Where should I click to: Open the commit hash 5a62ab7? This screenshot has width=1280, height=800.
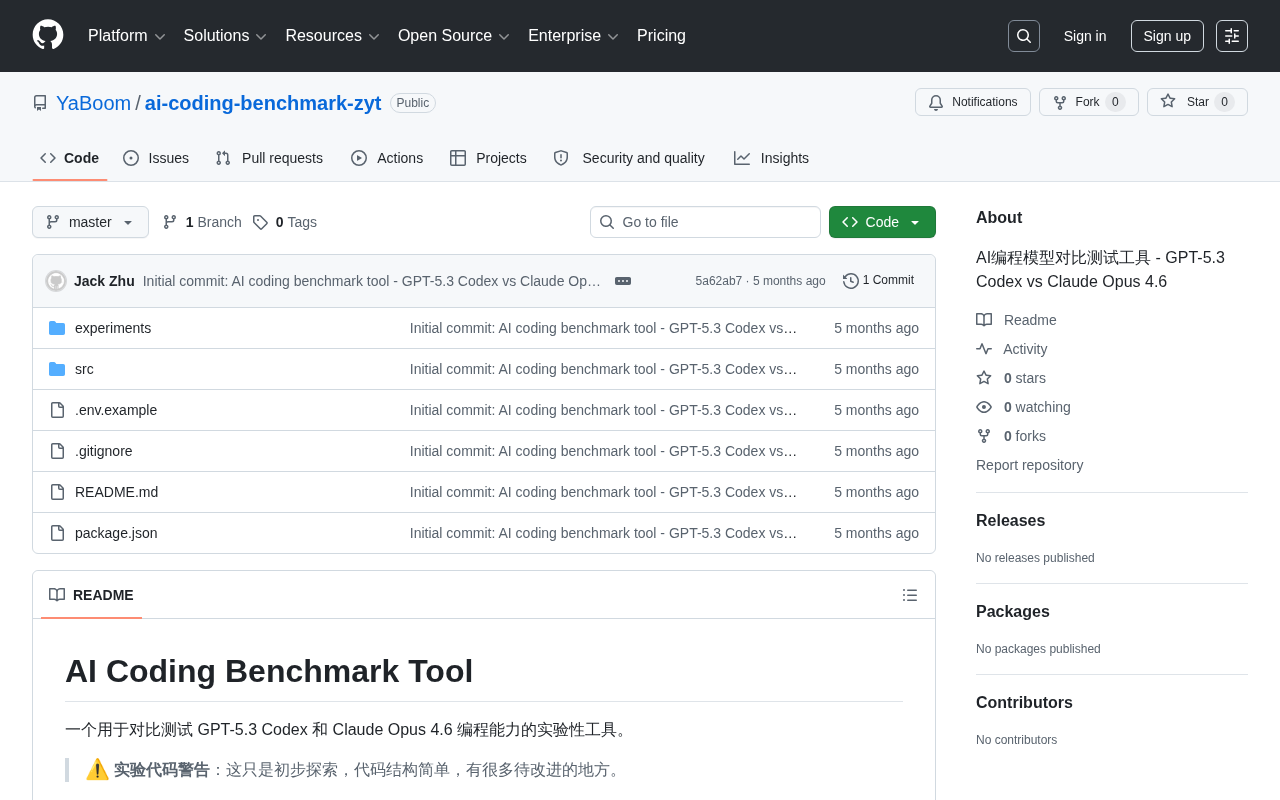(x=719, y=281)
